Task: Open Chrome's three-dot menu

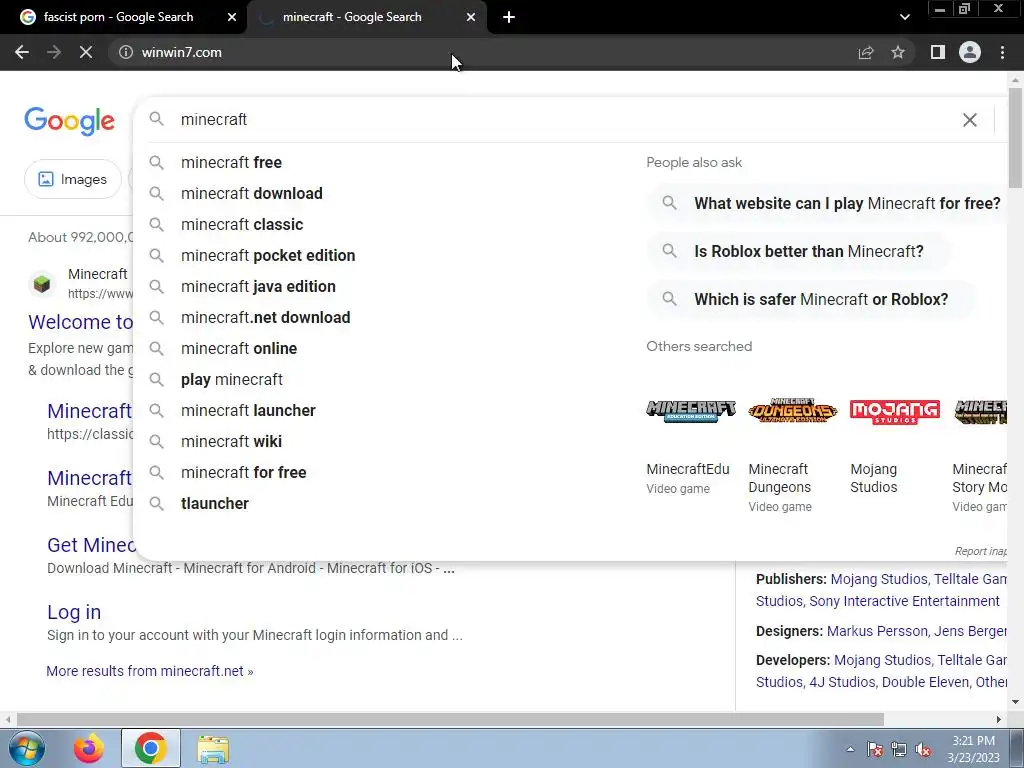Action: [1002, 52]
